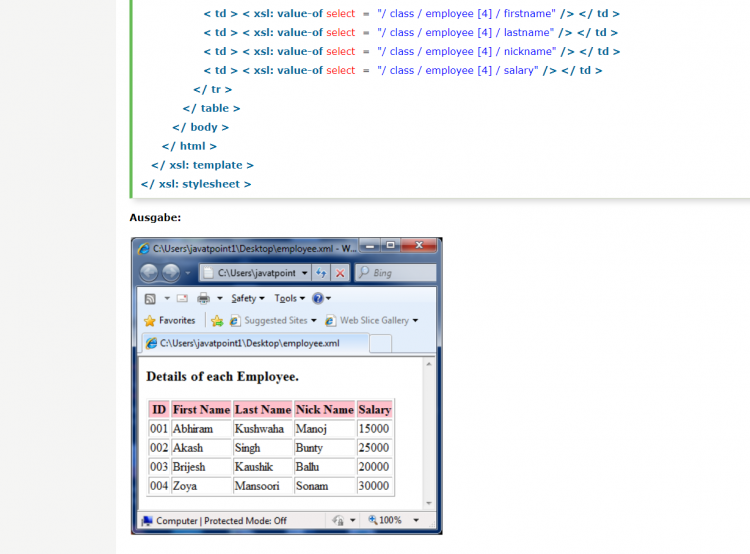The image size is (750, 554).
Task: Click the employee [4] / firstname code line
Action: 412,13
